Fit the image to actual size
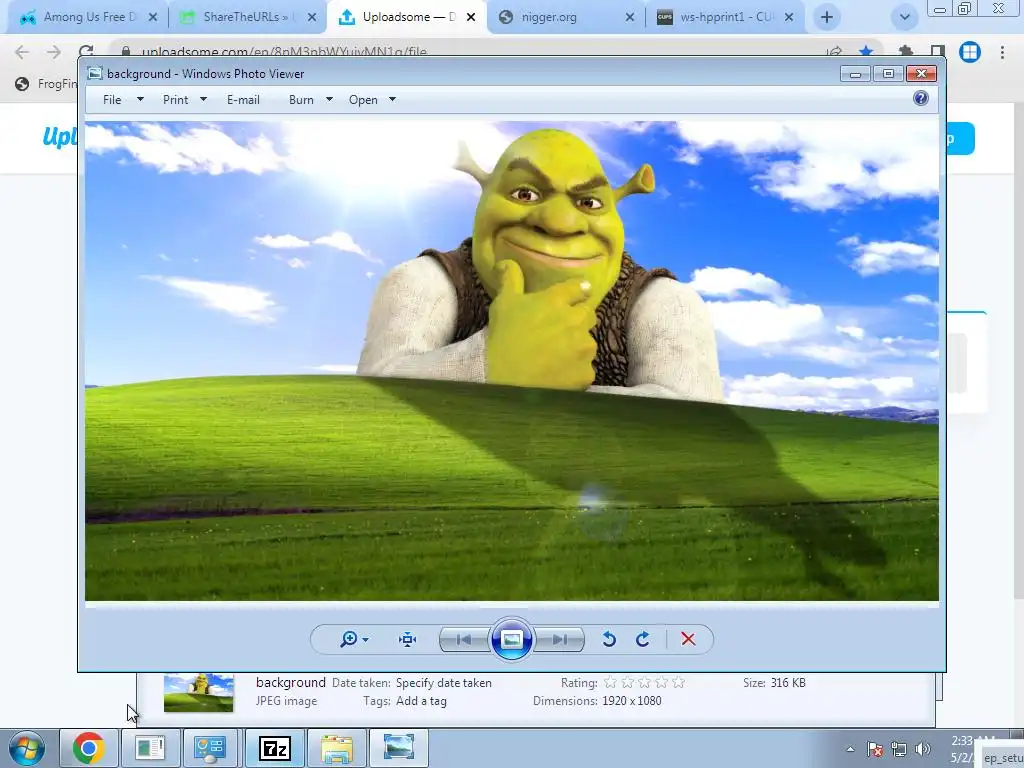 [408, 639]
